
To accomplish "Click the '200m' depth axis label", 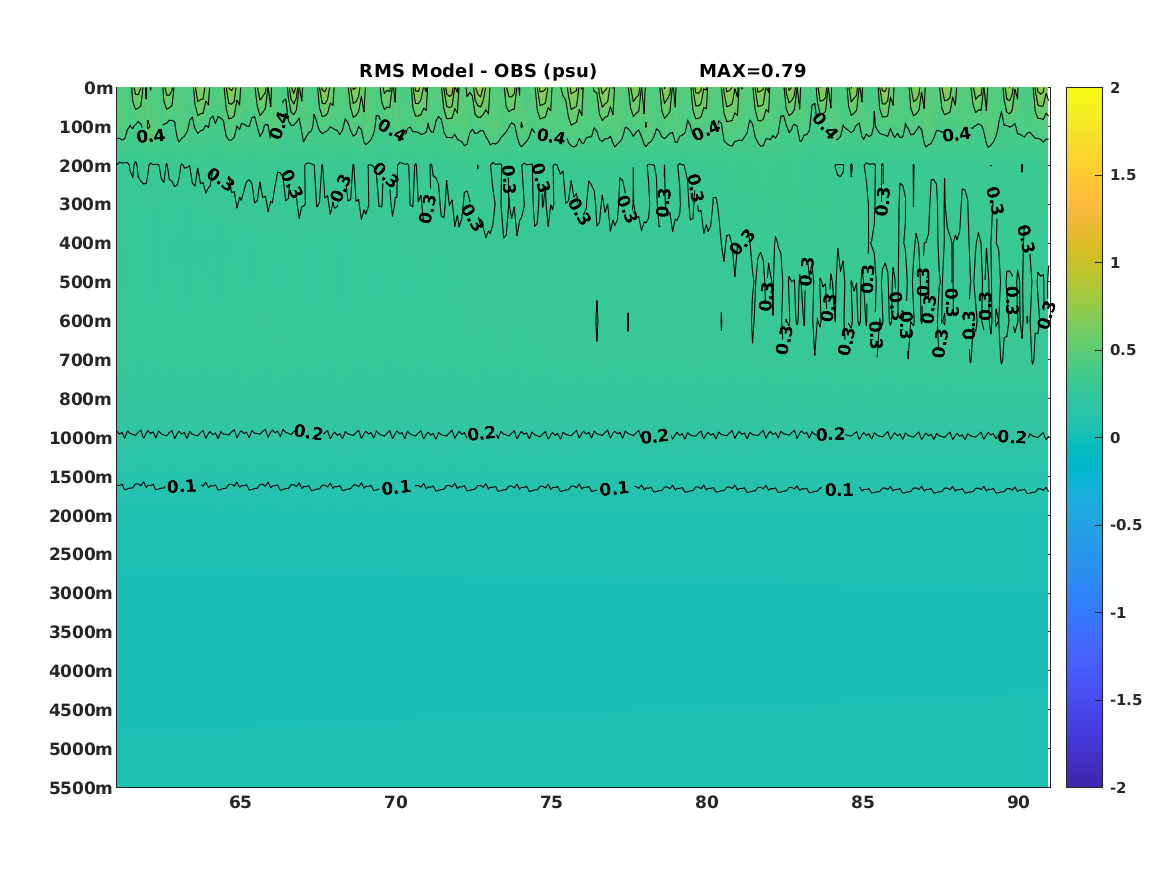I will (x=86, y=166).
